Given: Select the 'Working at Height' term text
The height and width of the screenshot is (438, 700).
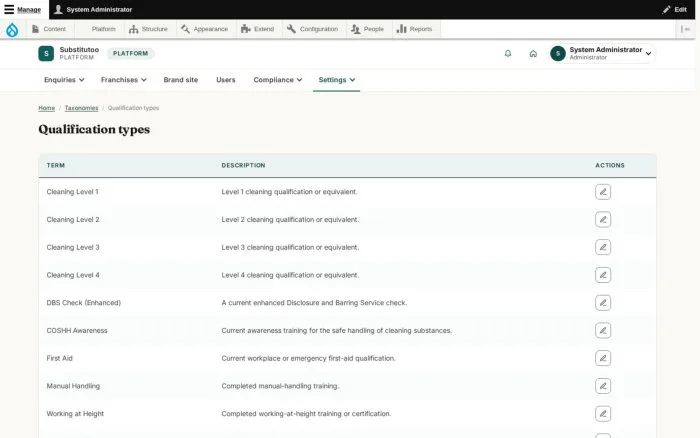Looking at the screenshot, I should (75, 413).
